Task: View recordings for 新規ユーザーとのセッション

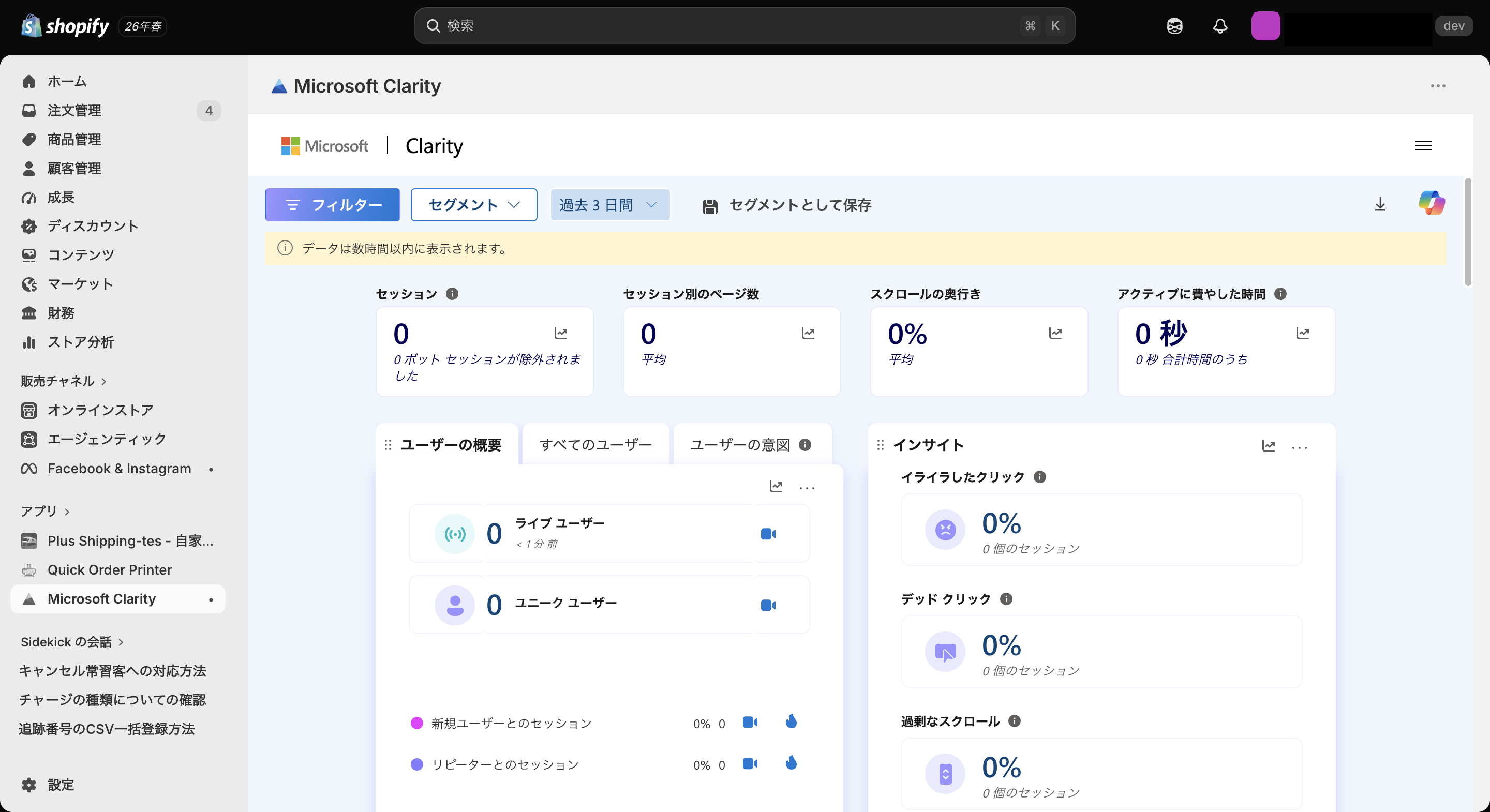Action: tap(750, 723)
